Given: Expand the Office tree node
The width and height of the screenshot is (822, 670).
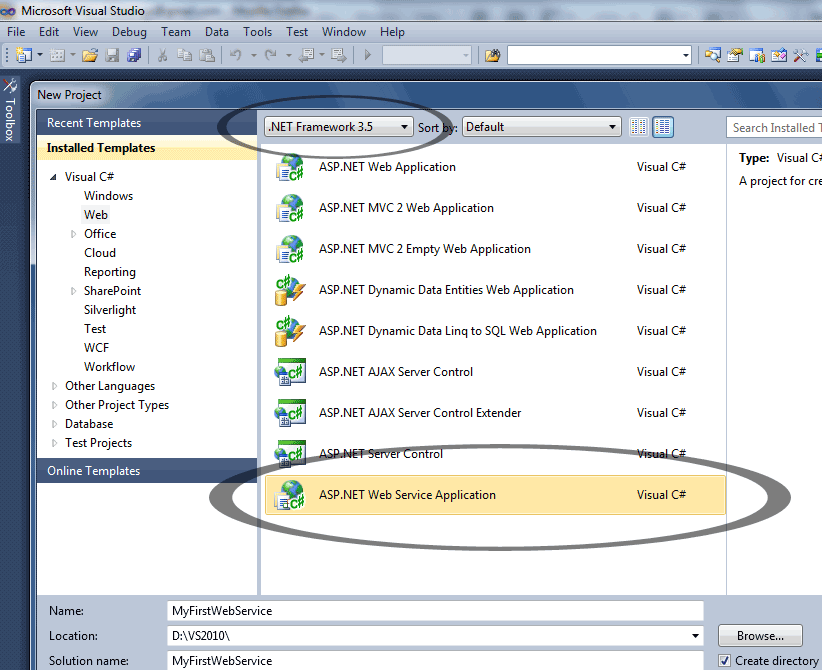Looking at the screenshot, I should [x=73, y=234].
